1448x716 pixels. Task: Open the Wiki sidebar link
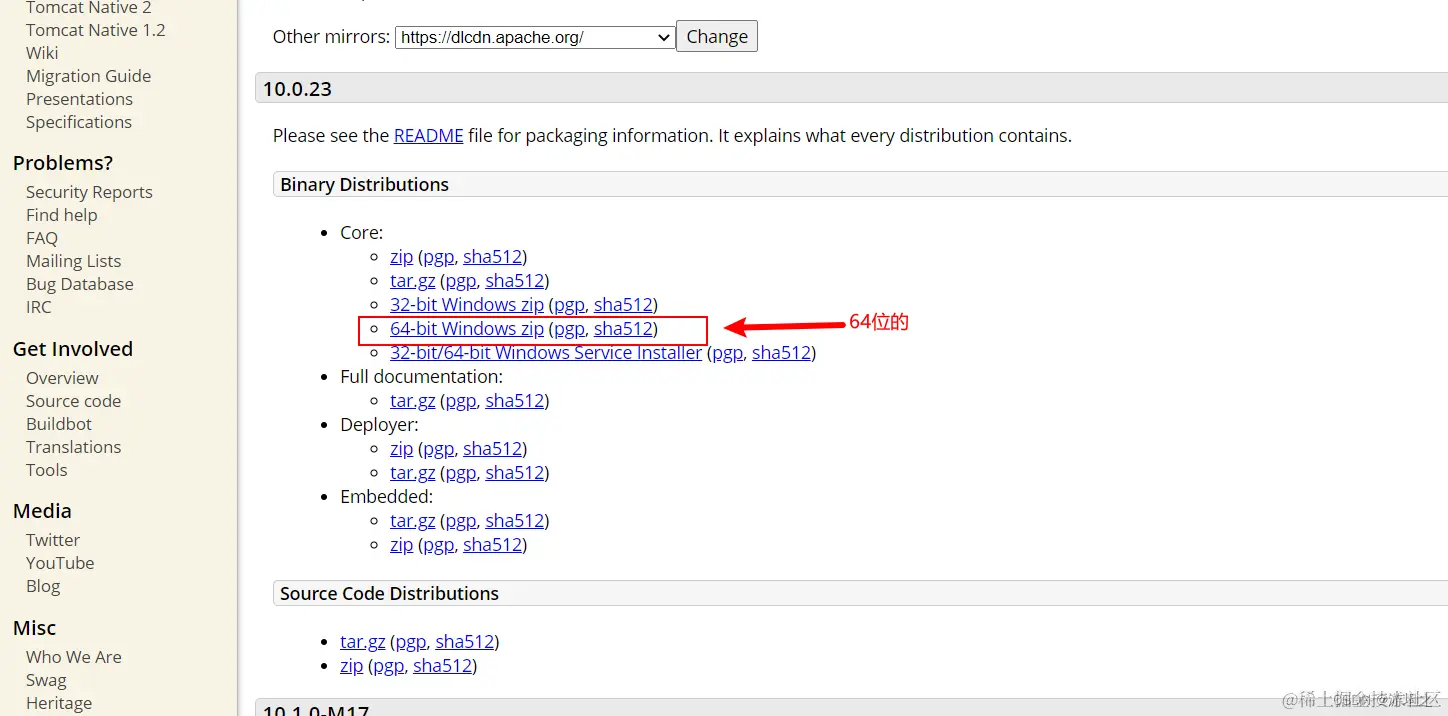tap(42, 53)
